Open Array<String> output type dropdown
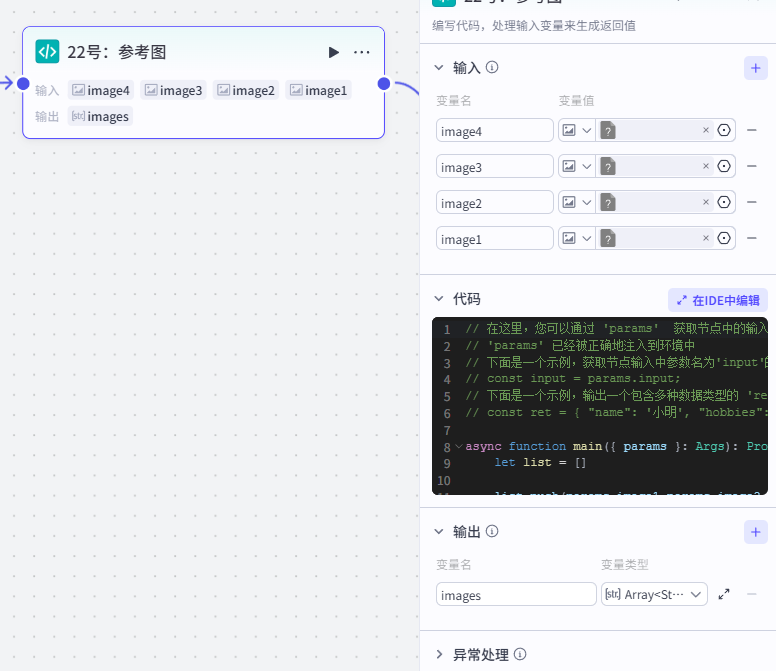Viewport: 776px width, 671px height. pyautogui.click(x=654, y=594)
